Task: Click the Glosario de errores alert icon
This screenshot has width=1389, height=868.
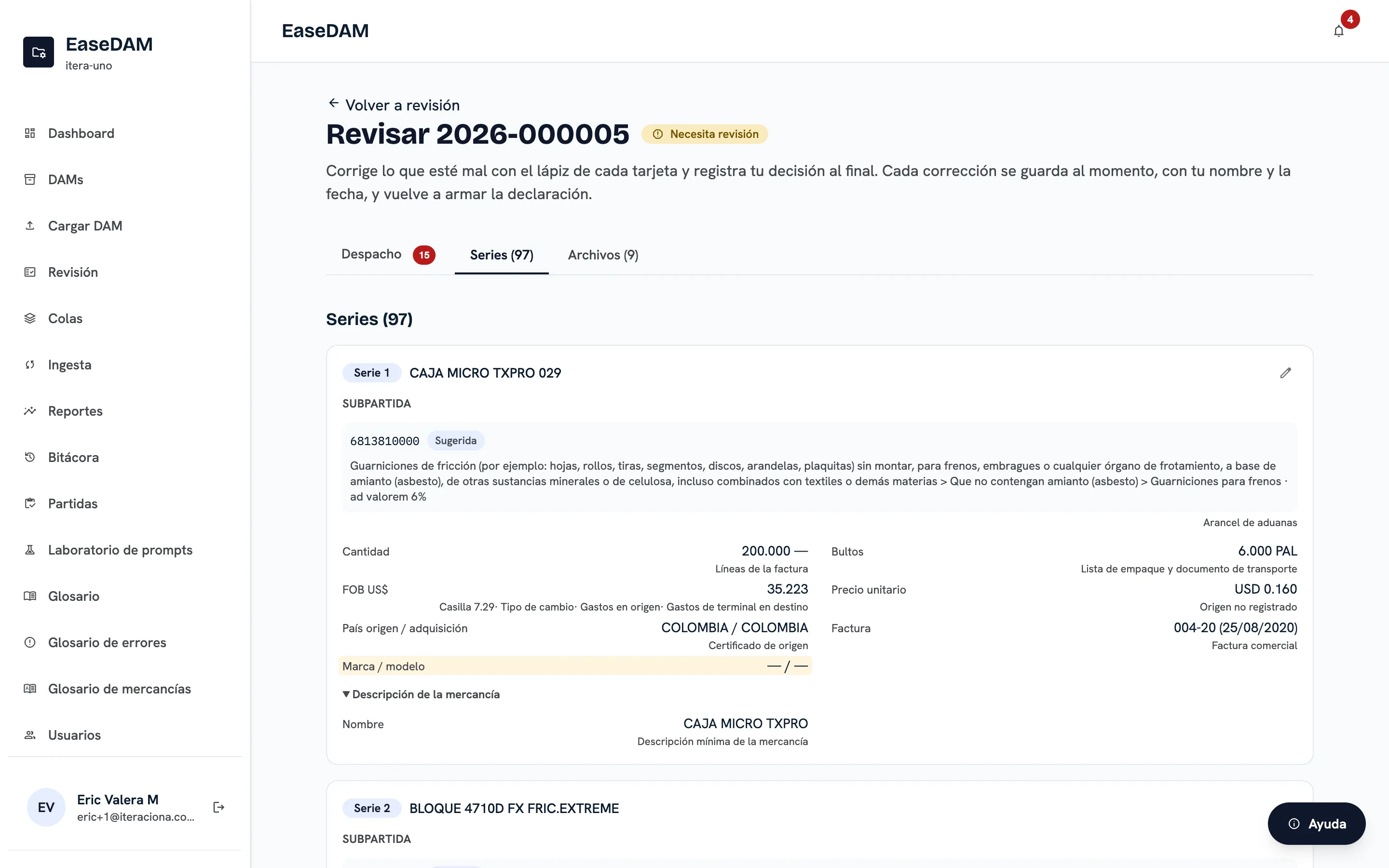Action: pos(30,642)
